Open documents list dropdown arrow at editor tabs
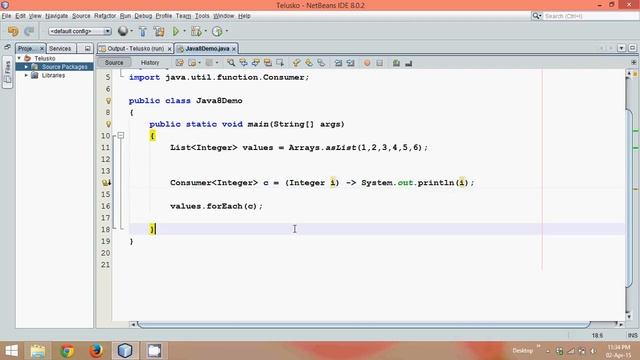 pos(621,48)
